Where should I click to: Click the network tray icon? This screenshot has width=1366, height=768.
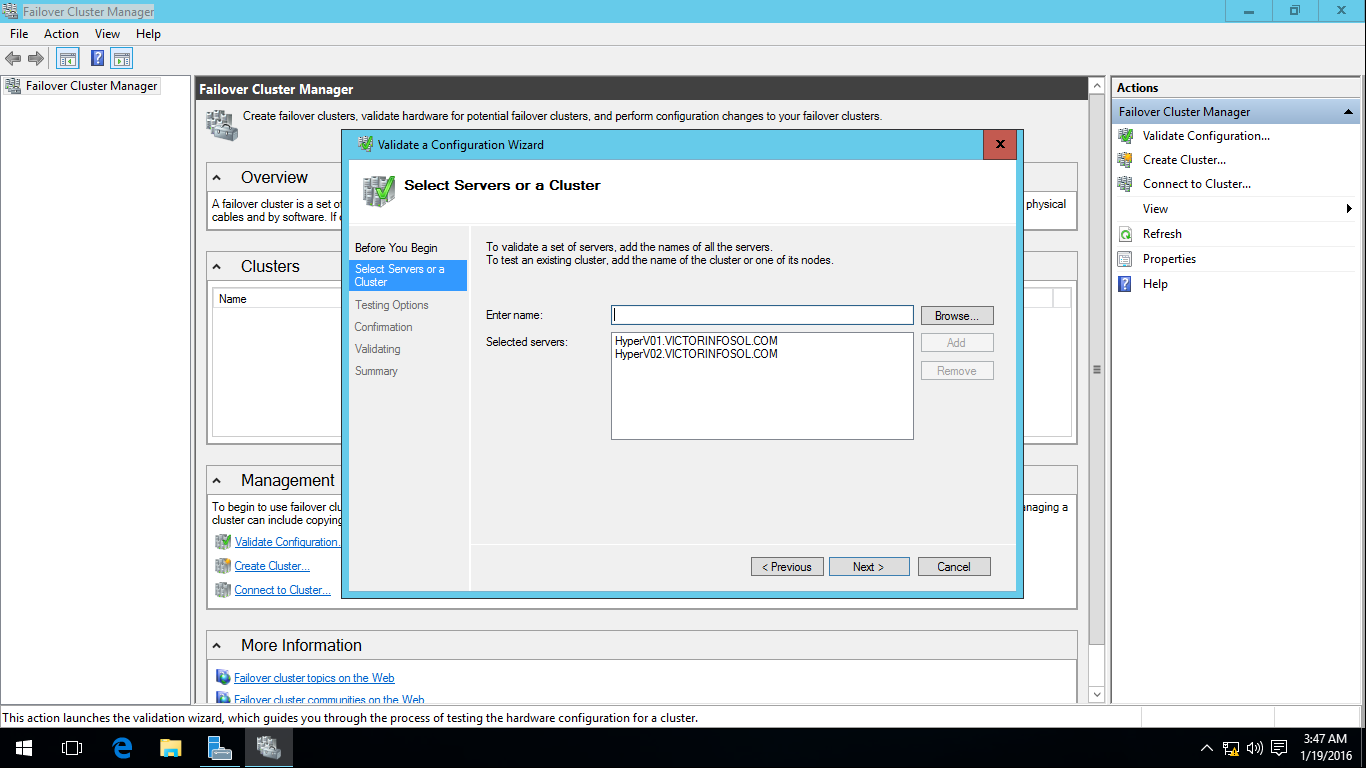[x=1231, y=748]
